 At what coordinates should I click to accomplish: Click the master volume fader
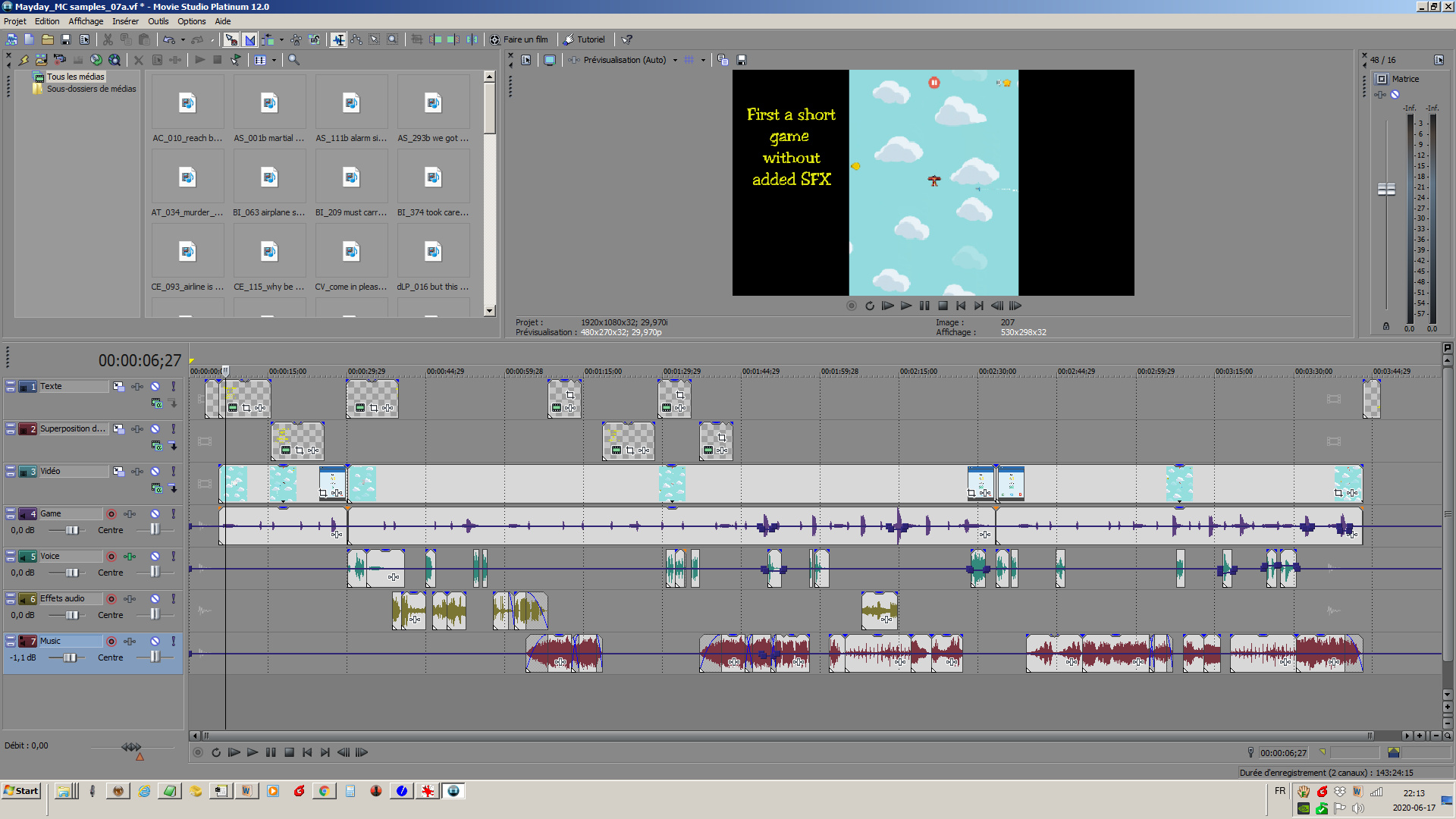coord(1386,189)
